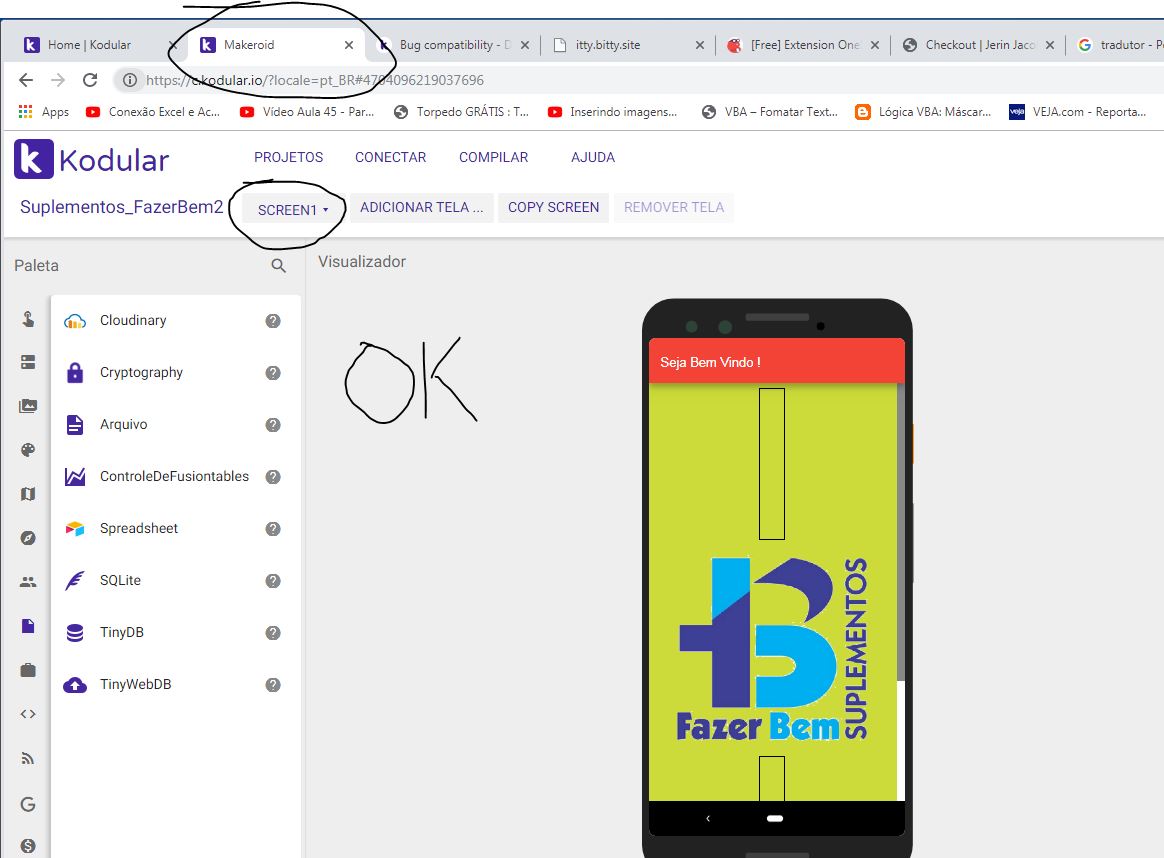The height and width of the screenshot is (858, 1164).
Task: Expand the SCREEN1 screen dropdown
Action: (292, 210)
